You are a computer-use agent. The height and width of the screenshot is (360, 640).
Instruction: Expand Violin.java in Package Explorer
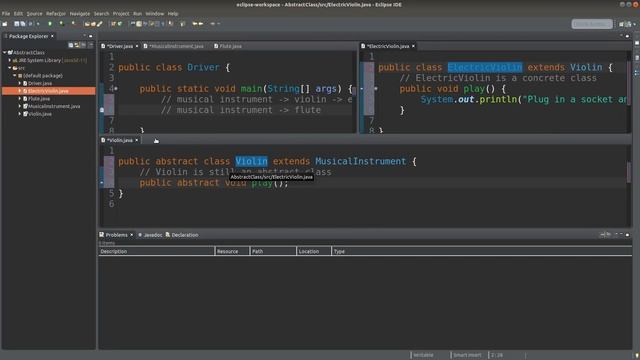click(x=20, y=114)
